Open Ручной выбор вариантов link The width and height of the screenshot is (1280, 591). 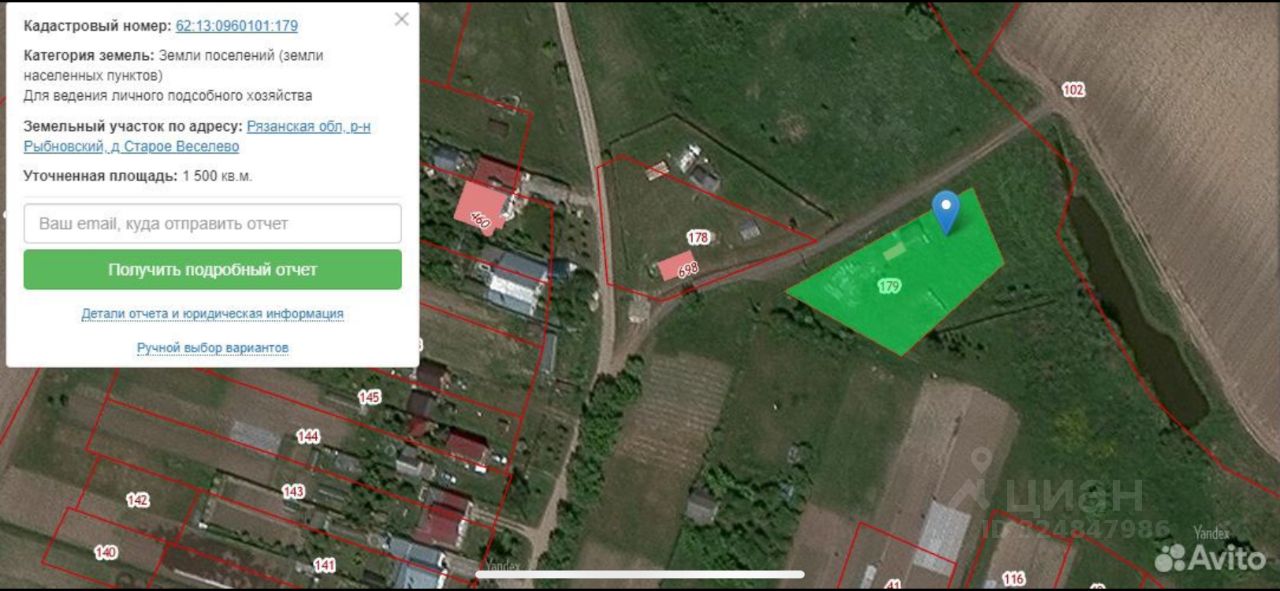point(213,347)
